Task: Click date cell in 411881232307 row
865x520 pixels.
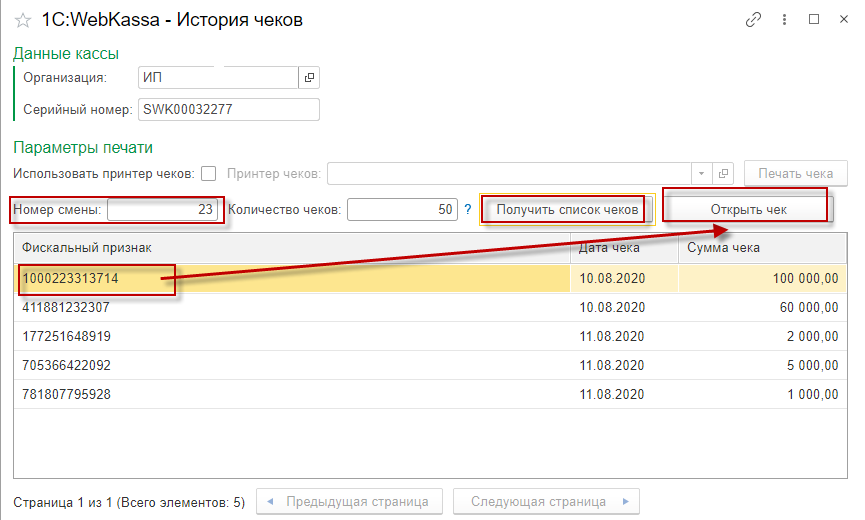Action: tap(624, 308)
